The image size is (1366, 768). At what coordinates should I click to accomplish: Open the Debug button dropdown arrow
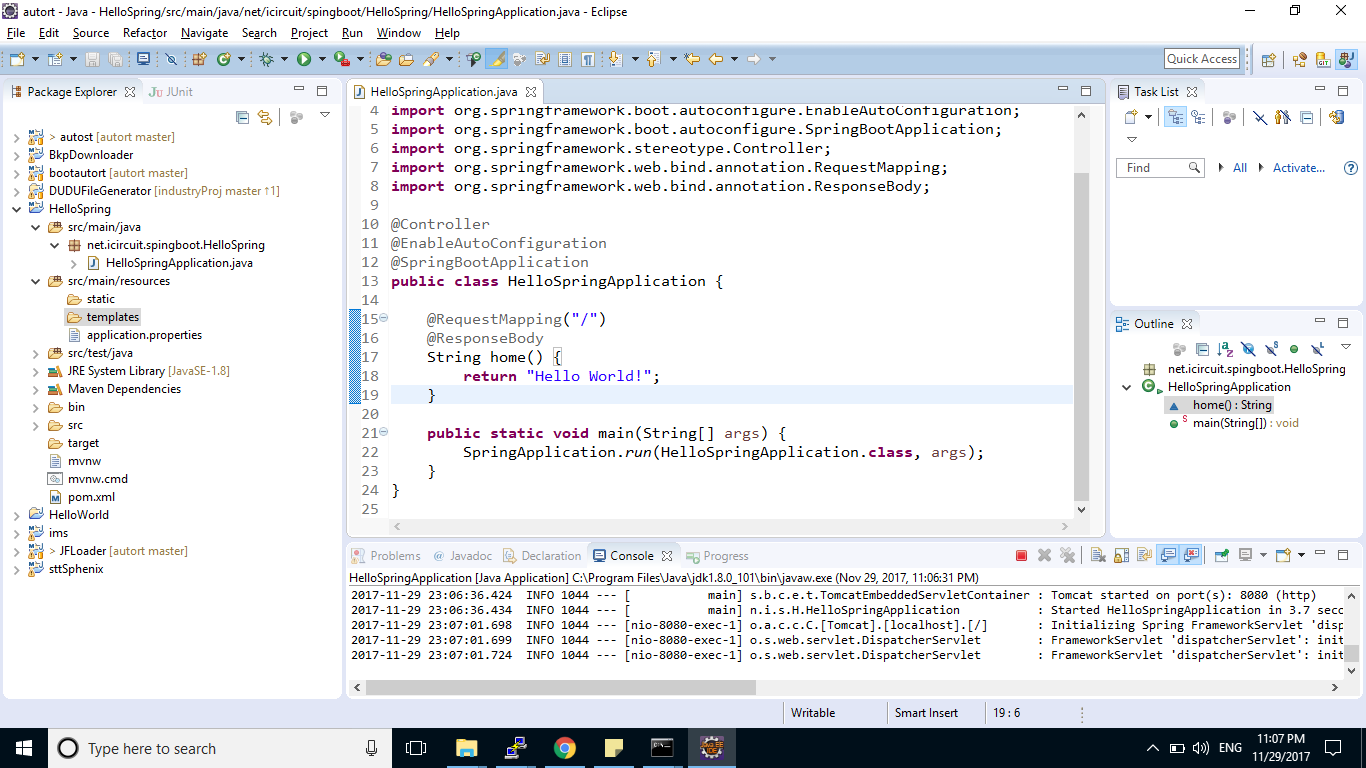click(284, 59)
